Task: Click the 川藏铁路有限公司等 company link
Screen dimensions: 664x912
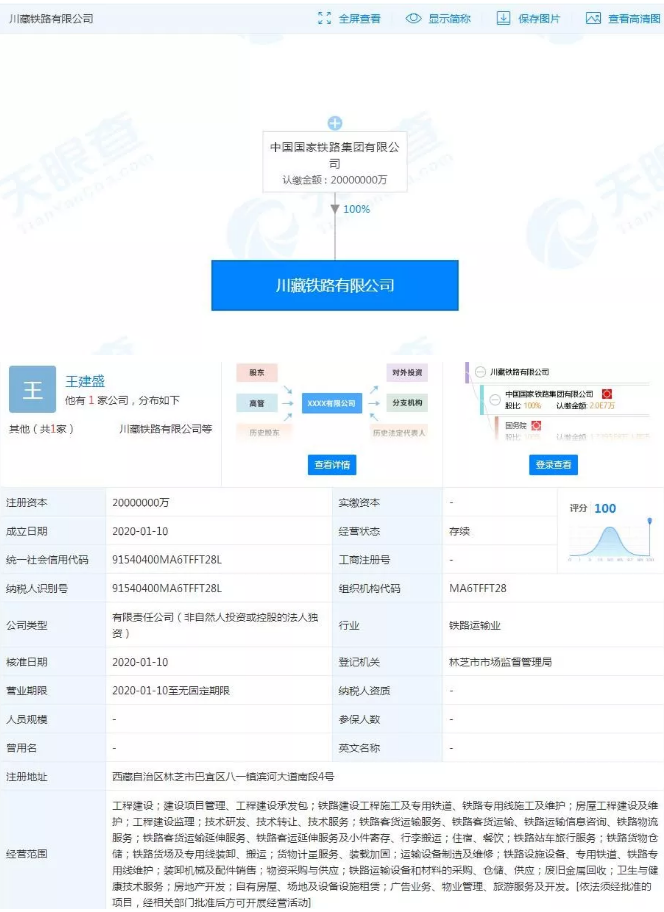Action: pyautogui.click(x=165, y=429)
